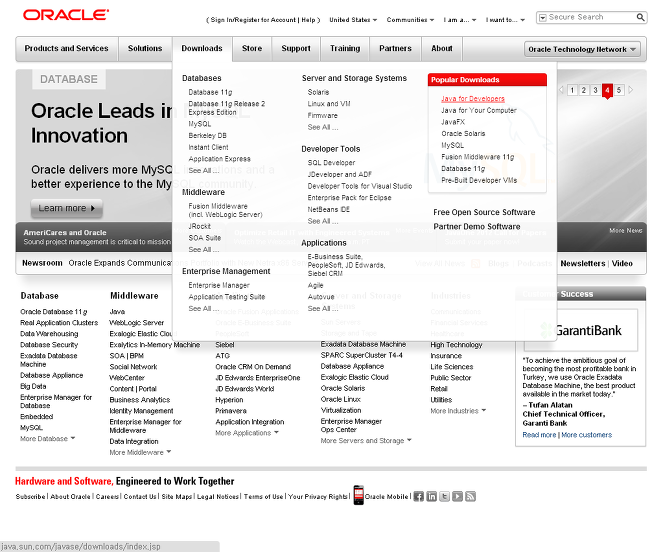Click the Oracle Mobile phone icon
The height and width of the screenshot is (552, 663).
(359, 495)
